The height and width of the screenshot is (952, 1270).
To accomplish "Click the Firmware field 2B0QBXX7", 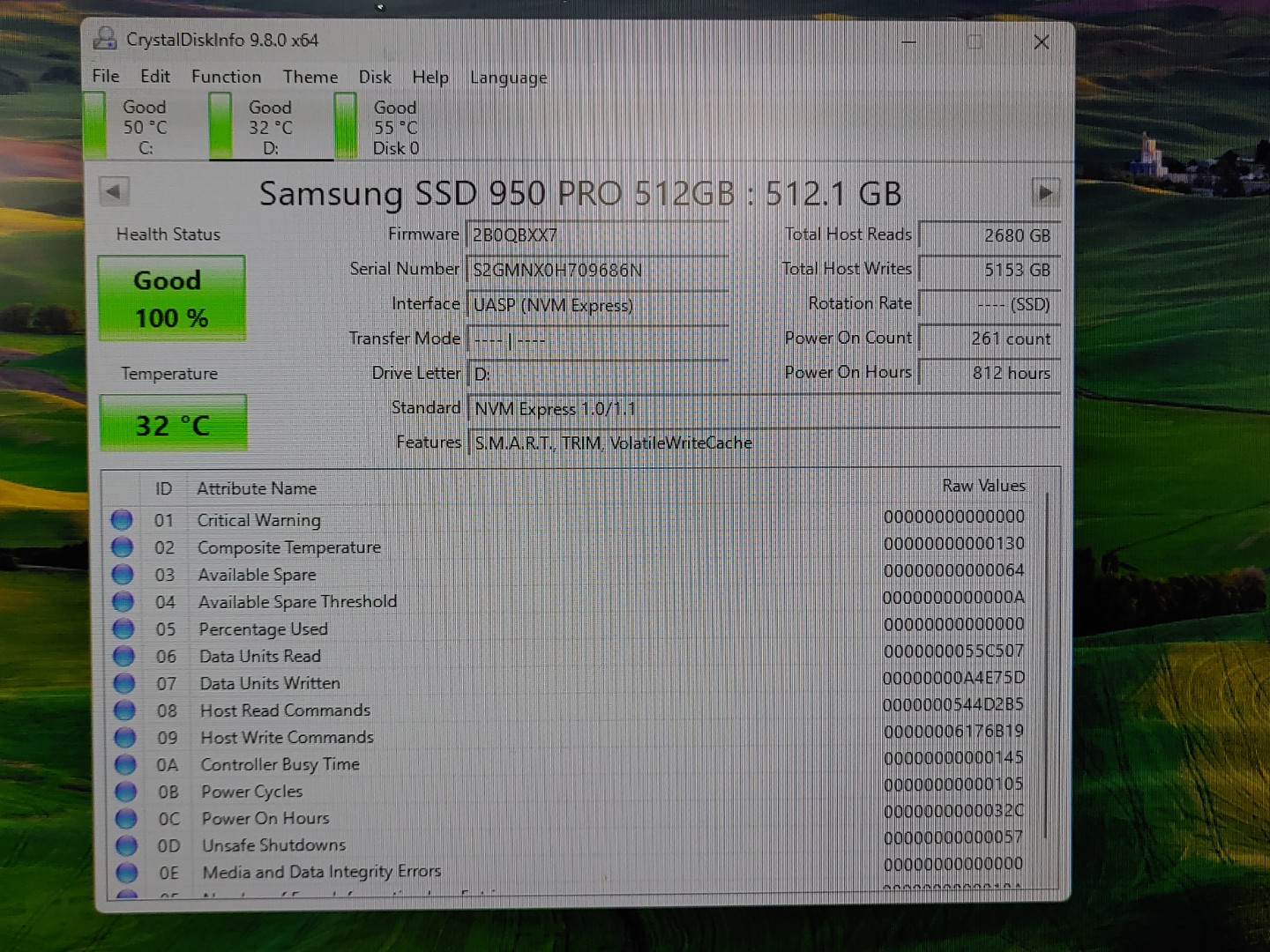I will [x=596, y=234].
